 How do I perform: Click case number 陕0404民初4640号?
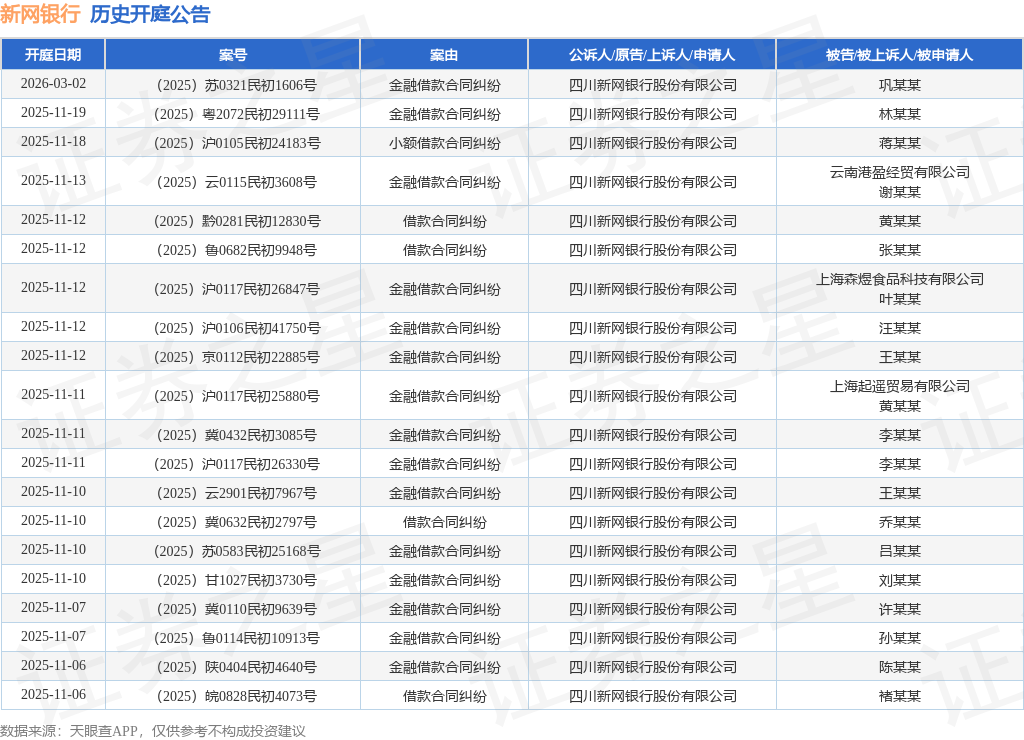236,668
